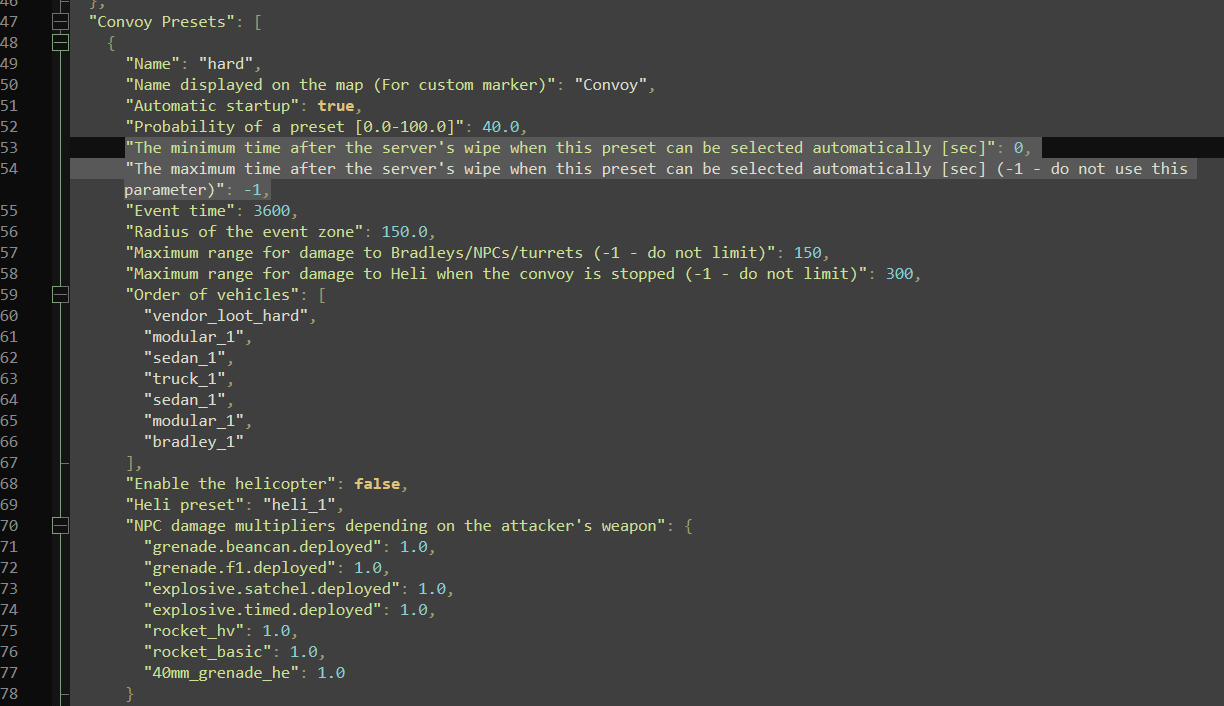Collapse the "Convoy Presets" array fold

60,21
